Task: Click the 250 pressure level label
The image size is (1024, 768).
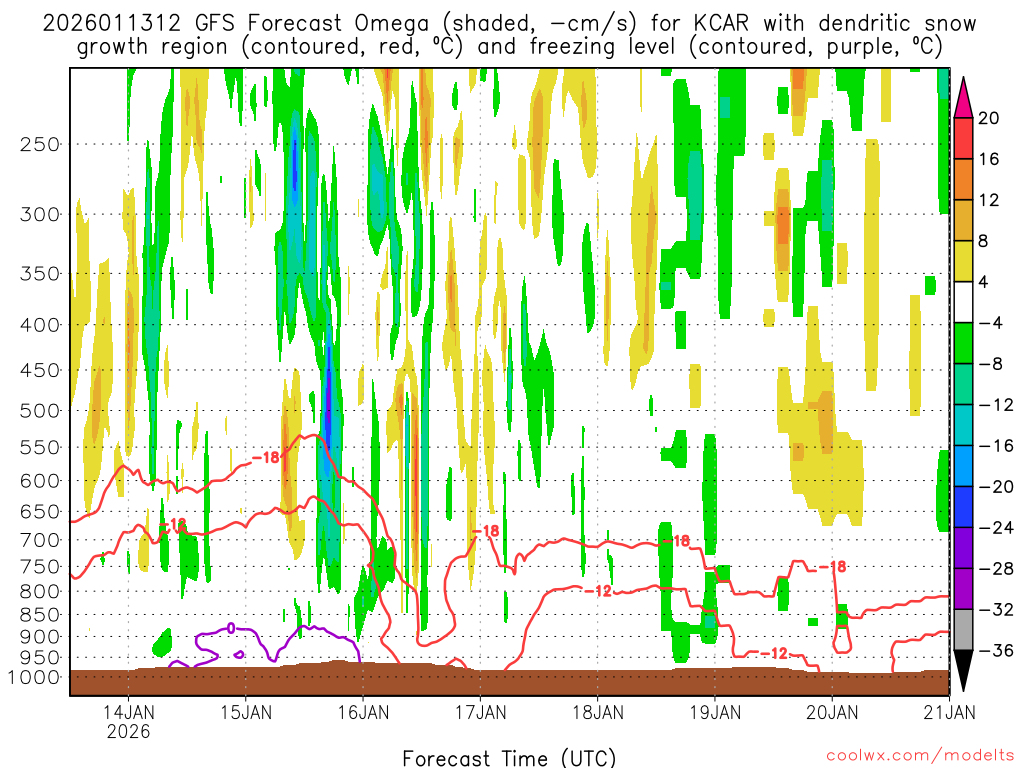Action: coord(40,144)
